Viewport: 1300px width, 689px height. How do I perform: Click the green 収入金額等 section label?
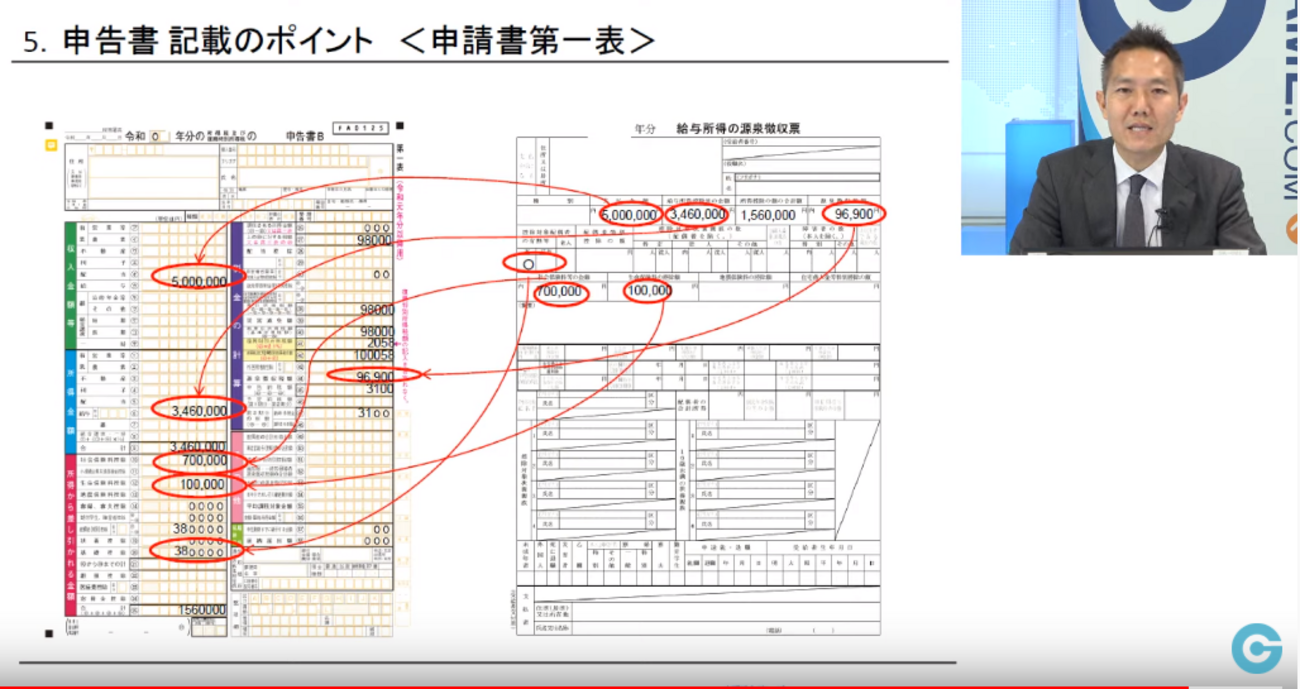pos(69,284)
